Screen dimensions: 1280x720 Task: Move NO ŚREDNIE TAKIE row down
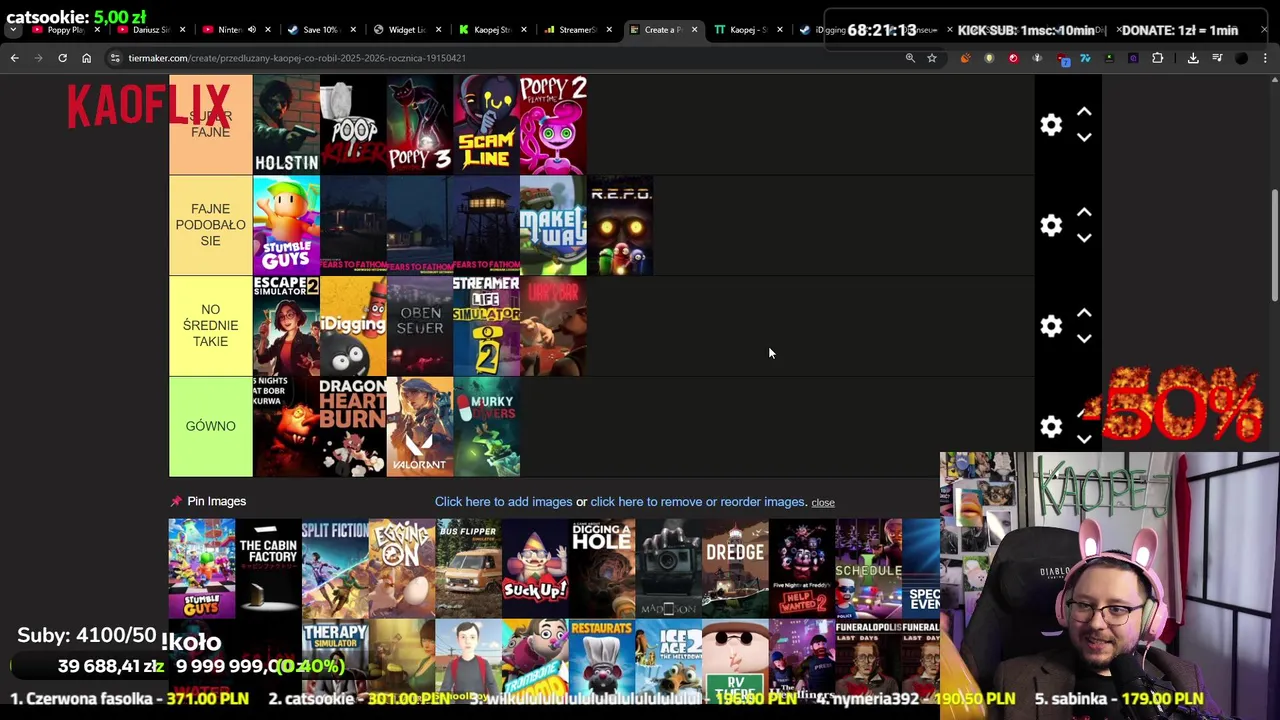point(1084,339)
